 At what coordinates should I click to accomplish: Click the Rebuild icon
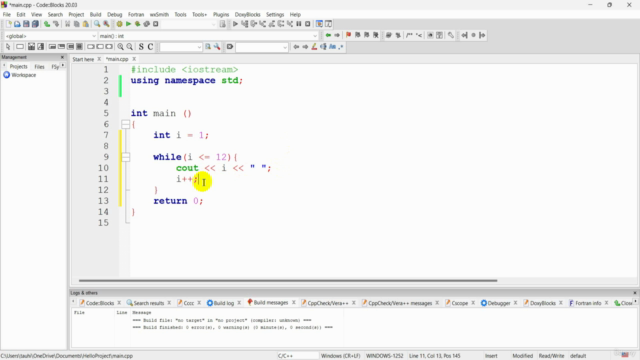[147, 24]
